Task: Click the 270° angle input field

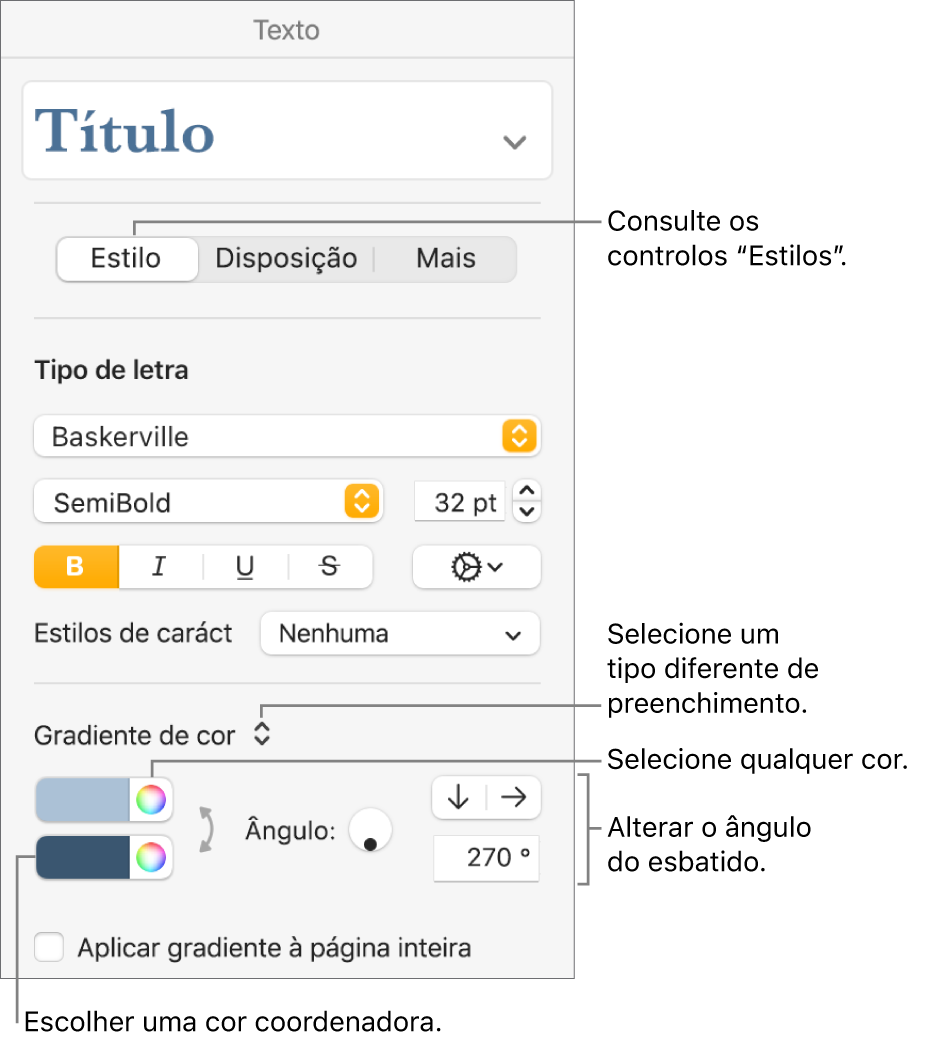Action: coord(486,858)
